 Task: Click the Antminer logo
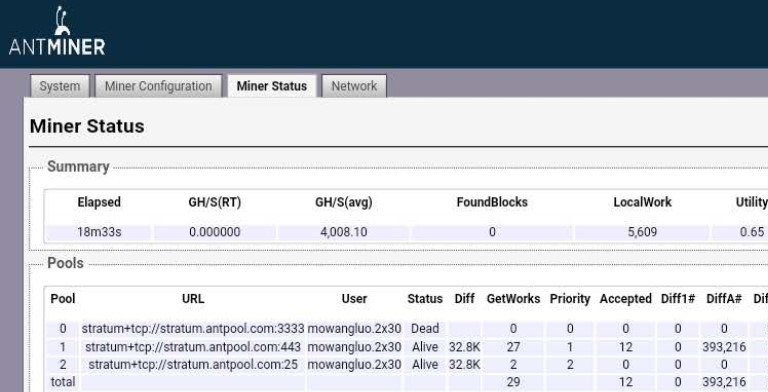click(57, 30)
